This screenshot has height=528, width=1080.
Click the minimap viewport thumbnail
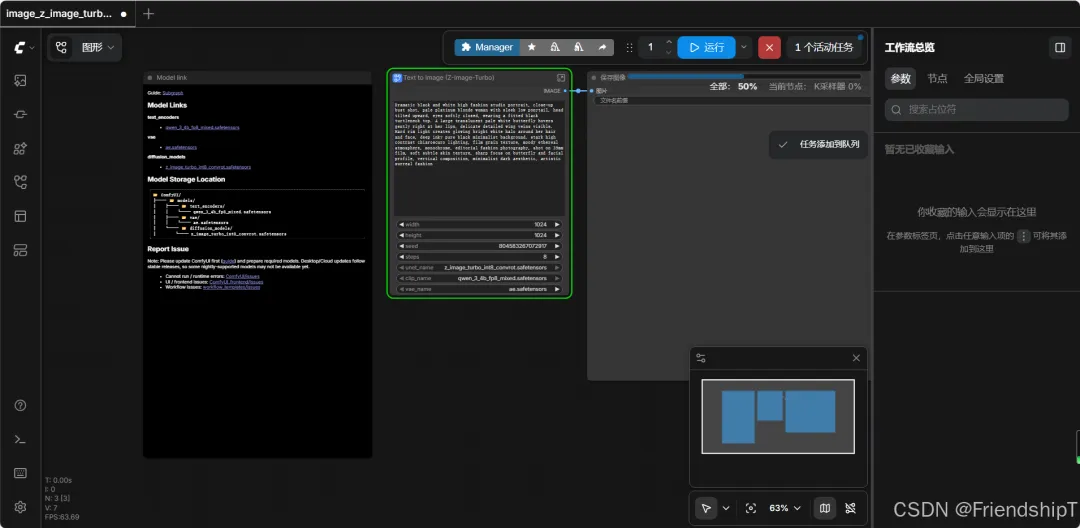click(778, 416)
